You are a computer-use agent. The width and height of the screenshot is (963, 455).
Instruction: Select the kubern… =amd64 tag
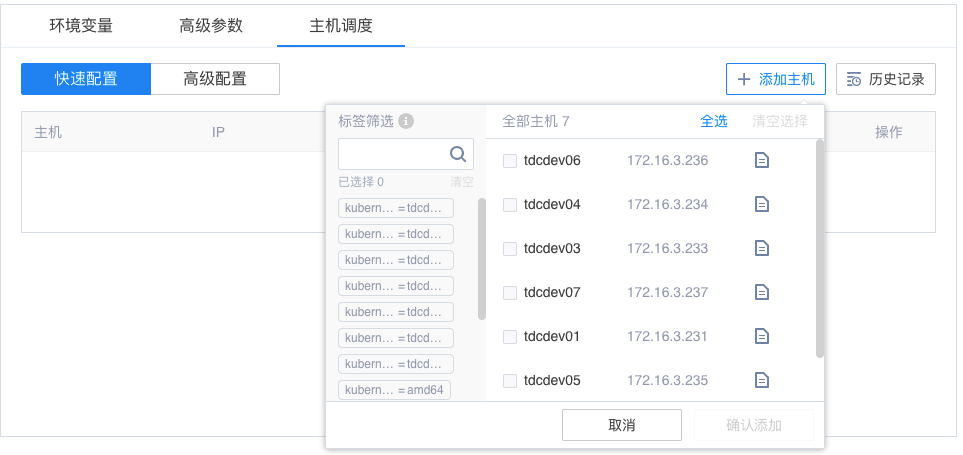pos(394,390)
